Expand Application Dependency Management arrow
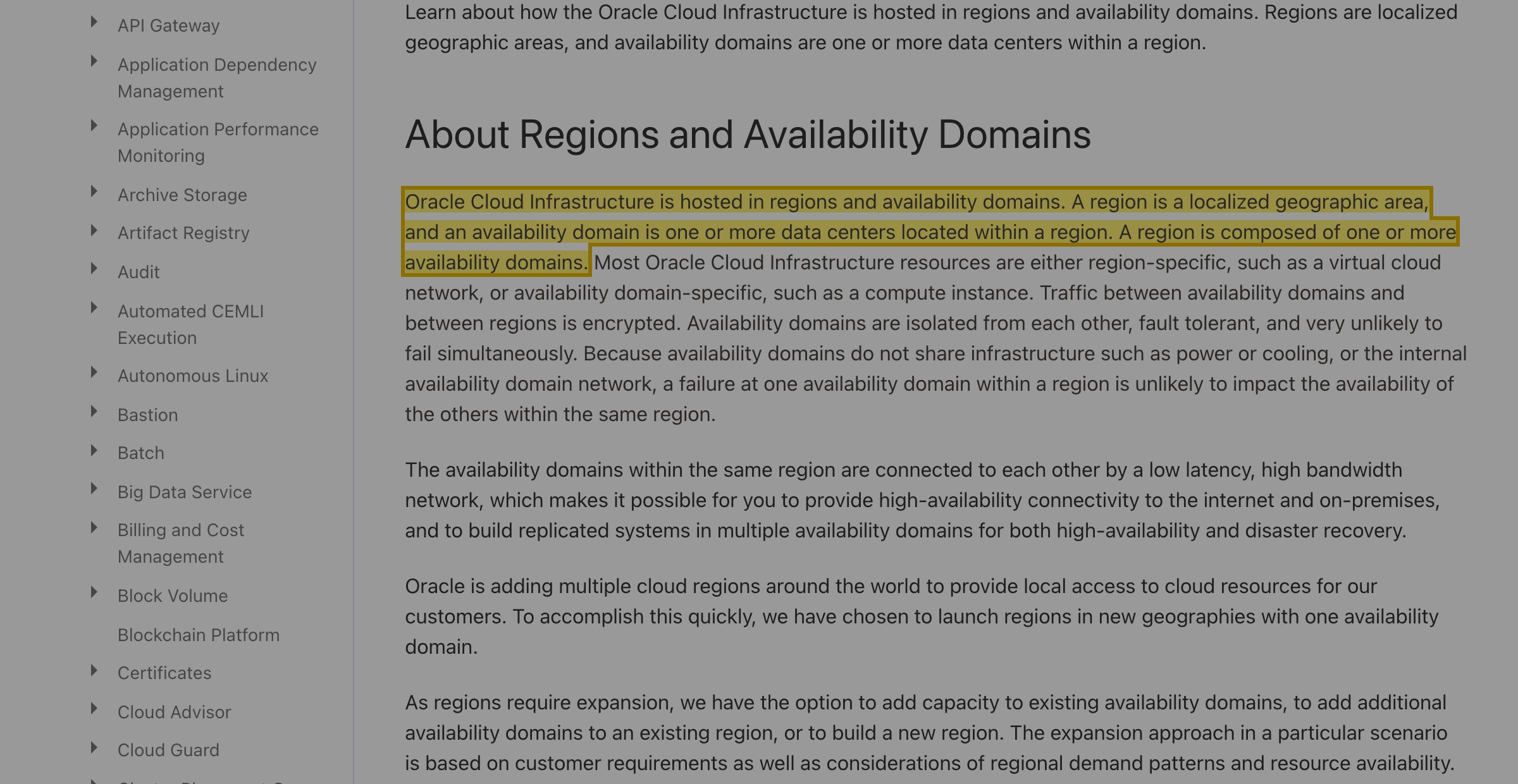 coord(94,62)
